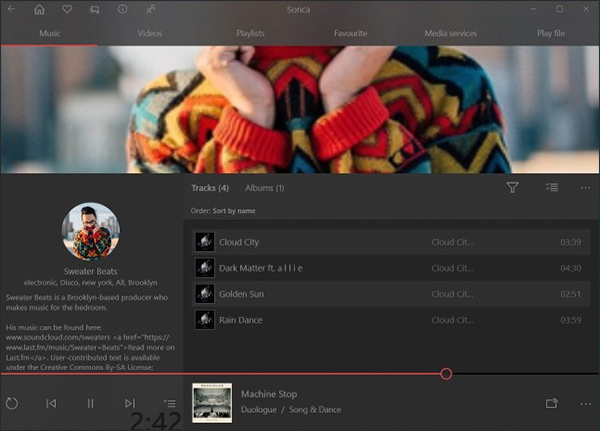Open the filter icon above the track list
The height and width of the screenshot is (431, 600).
tap(512, 188)
